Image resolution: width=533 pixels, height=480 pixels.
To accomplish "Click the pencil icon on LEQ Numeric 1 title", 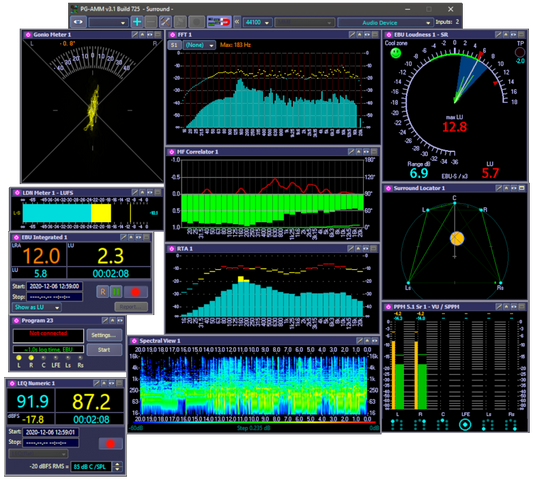I will [x=97, y=383].
